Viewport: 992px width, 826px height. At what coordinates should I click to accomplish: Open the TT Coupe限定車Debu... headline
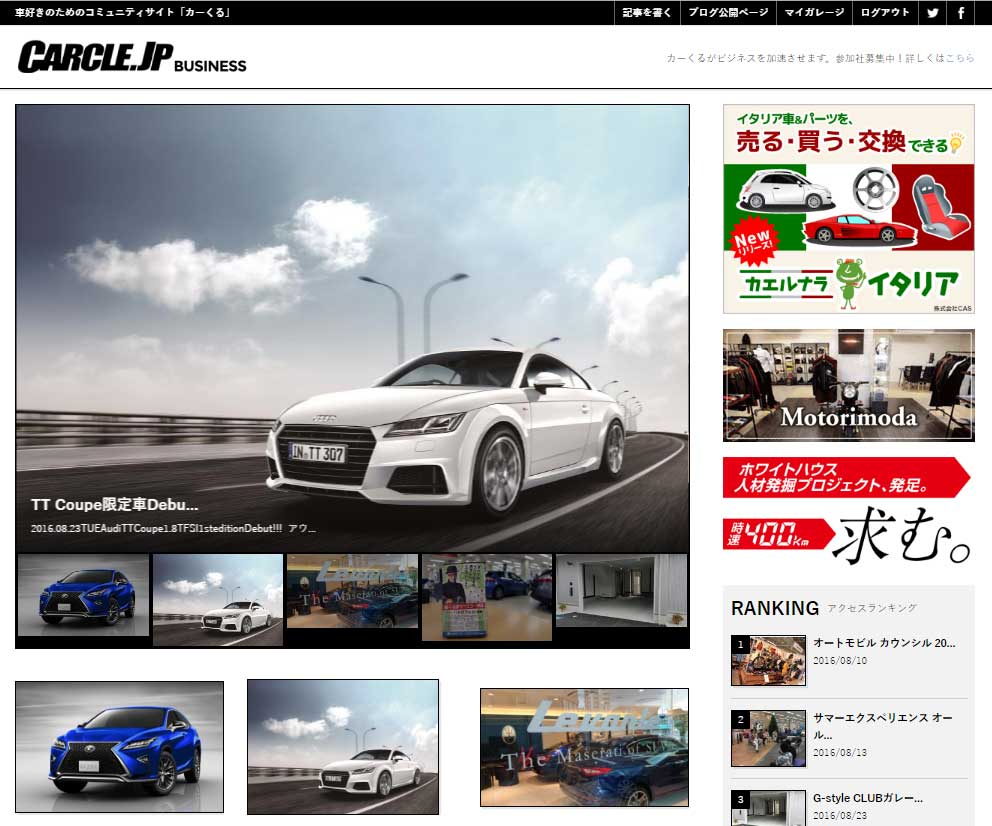(x=115, y=505)
